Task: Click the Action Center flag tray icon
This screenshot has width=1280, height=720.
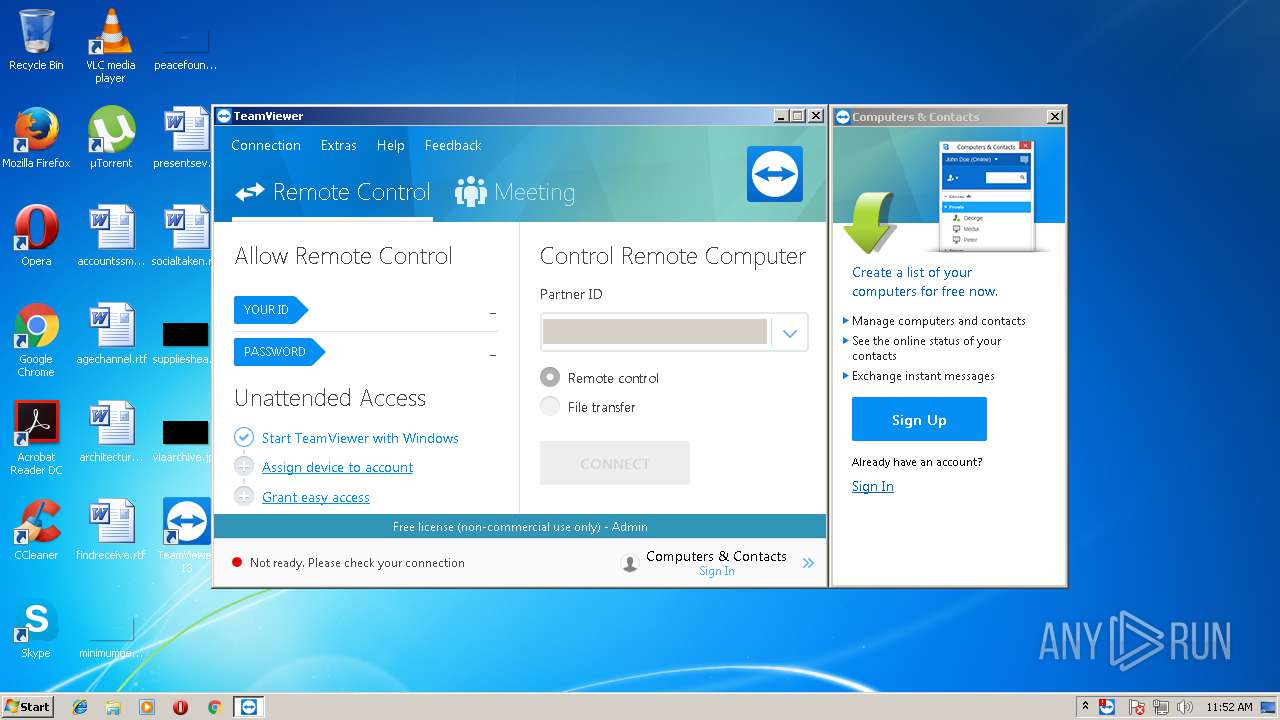Action: click(1137, 707)
